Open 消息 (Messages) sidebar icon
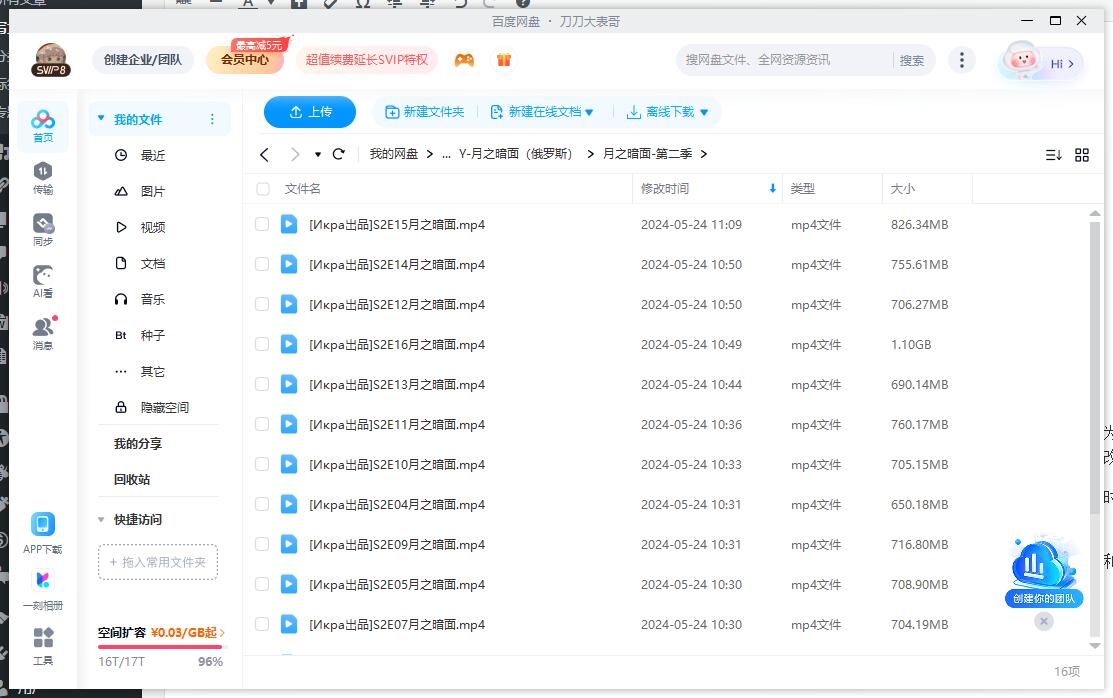This screenshot has width=1113, height=698. [41, 330]
